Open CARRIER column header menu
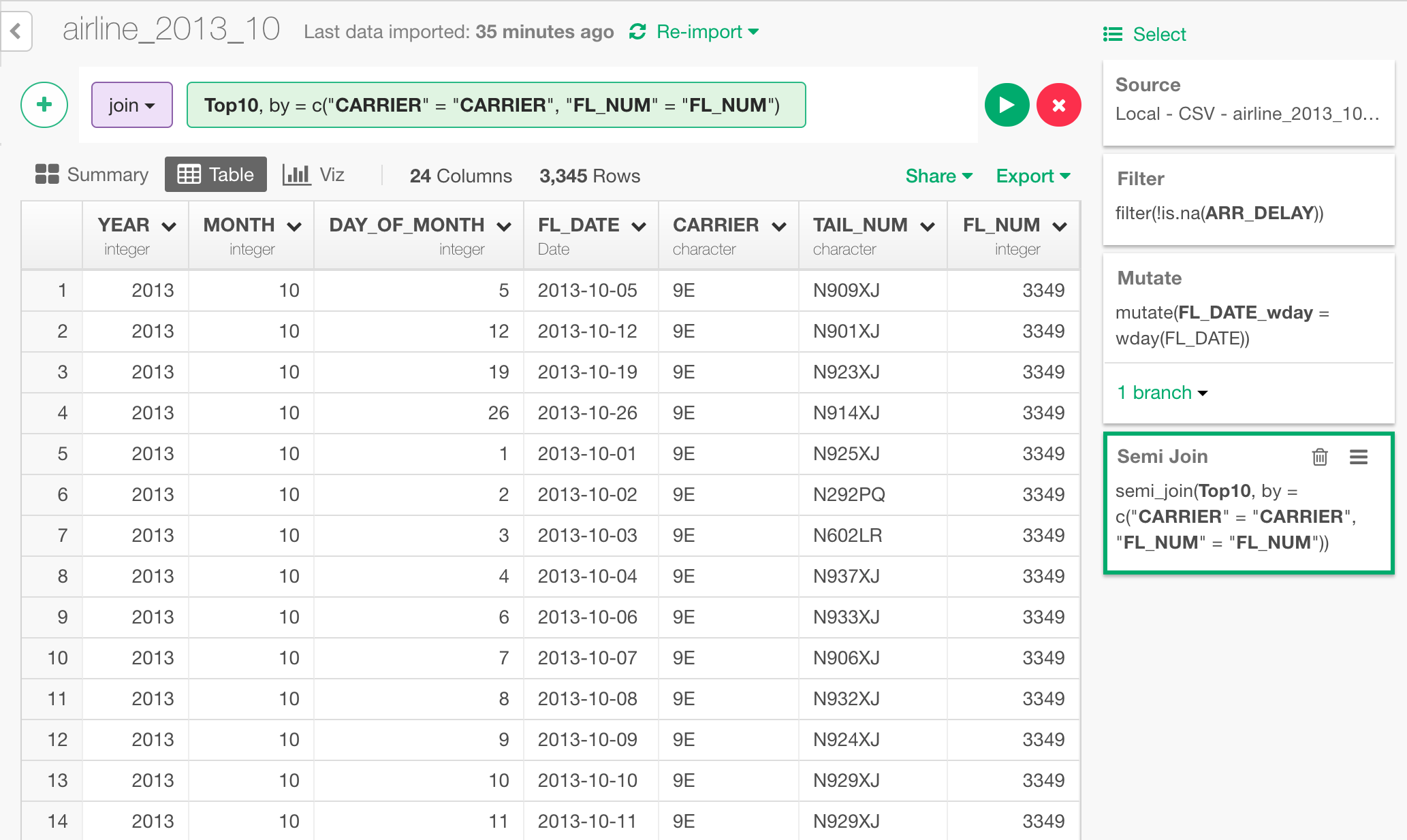The width and height of the screenshot is (1407, 840). tap(780, 227)
